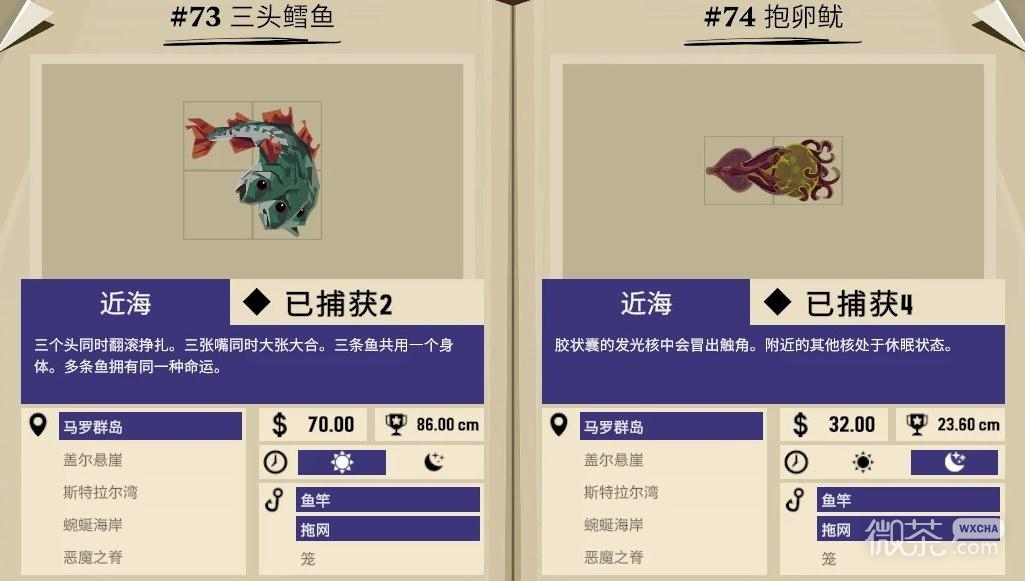Select 马罗群岛 in the #73 location list

150,427
